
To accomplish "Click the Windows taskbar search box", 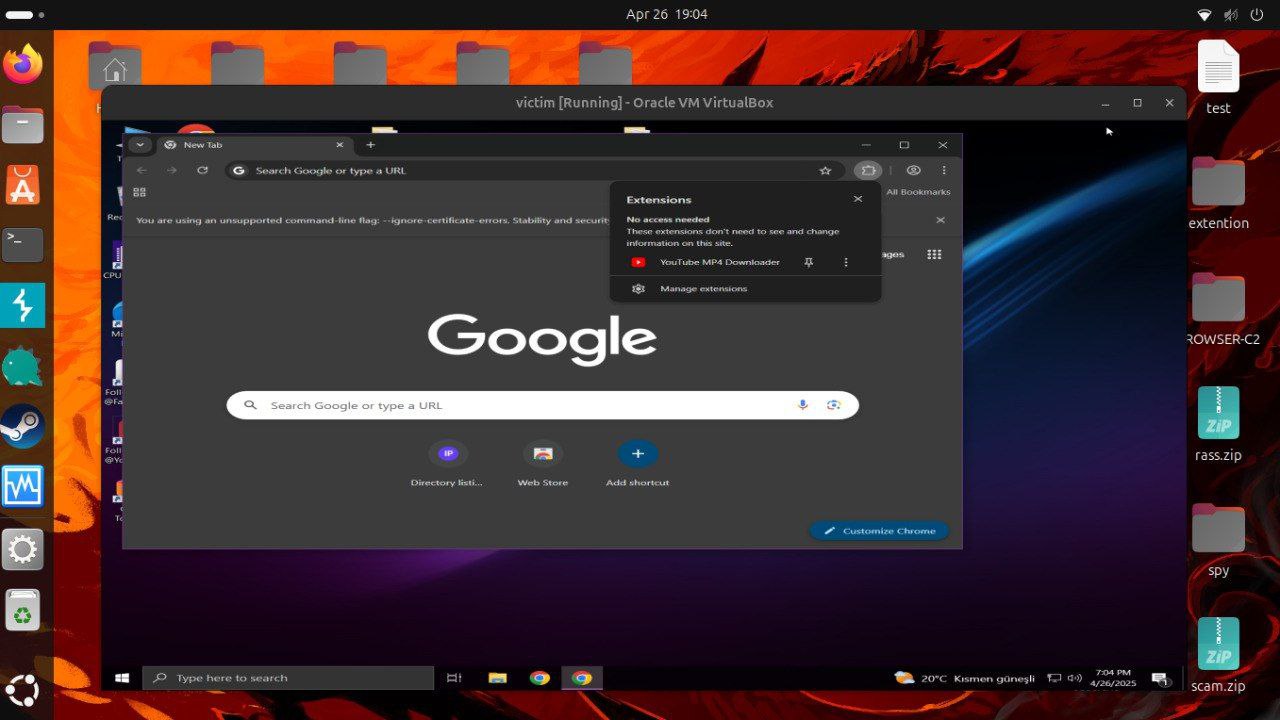I will [288, 678].
